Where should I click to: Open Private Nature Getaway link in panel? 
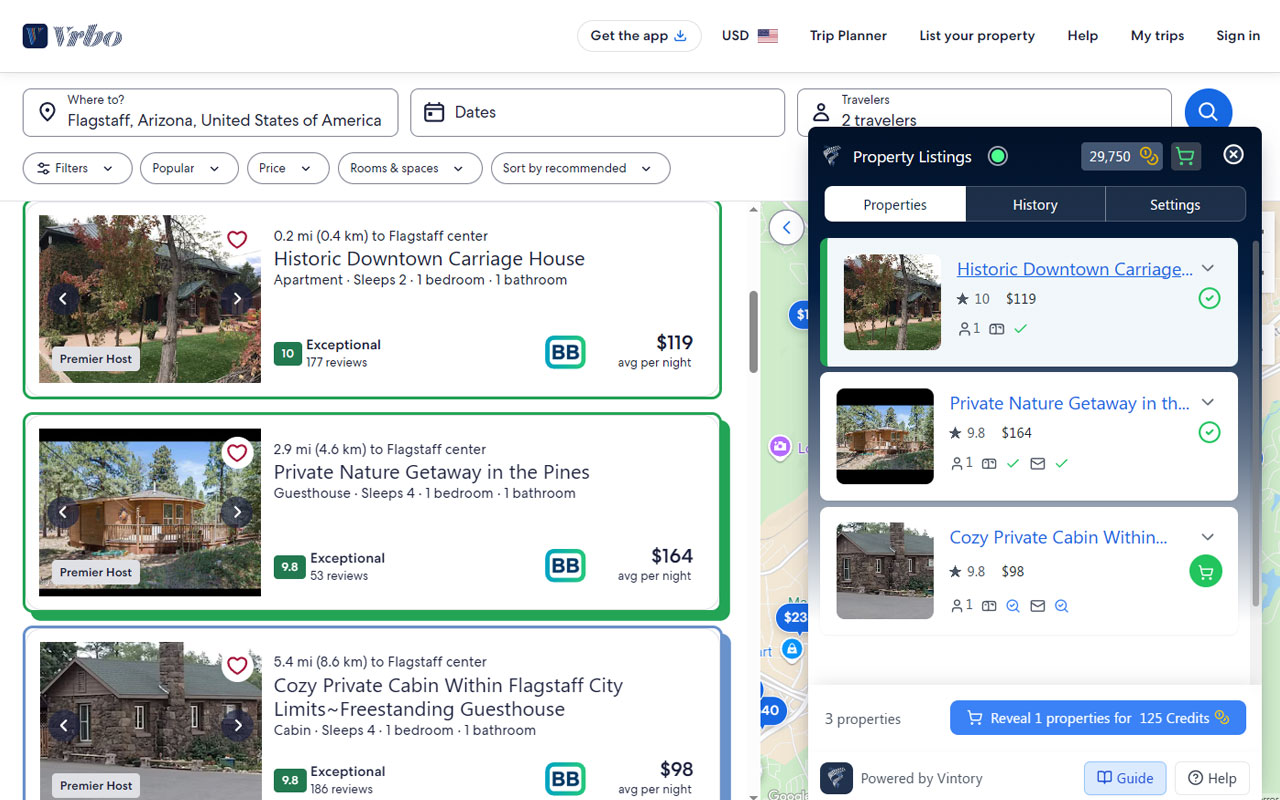point(1069,403)
